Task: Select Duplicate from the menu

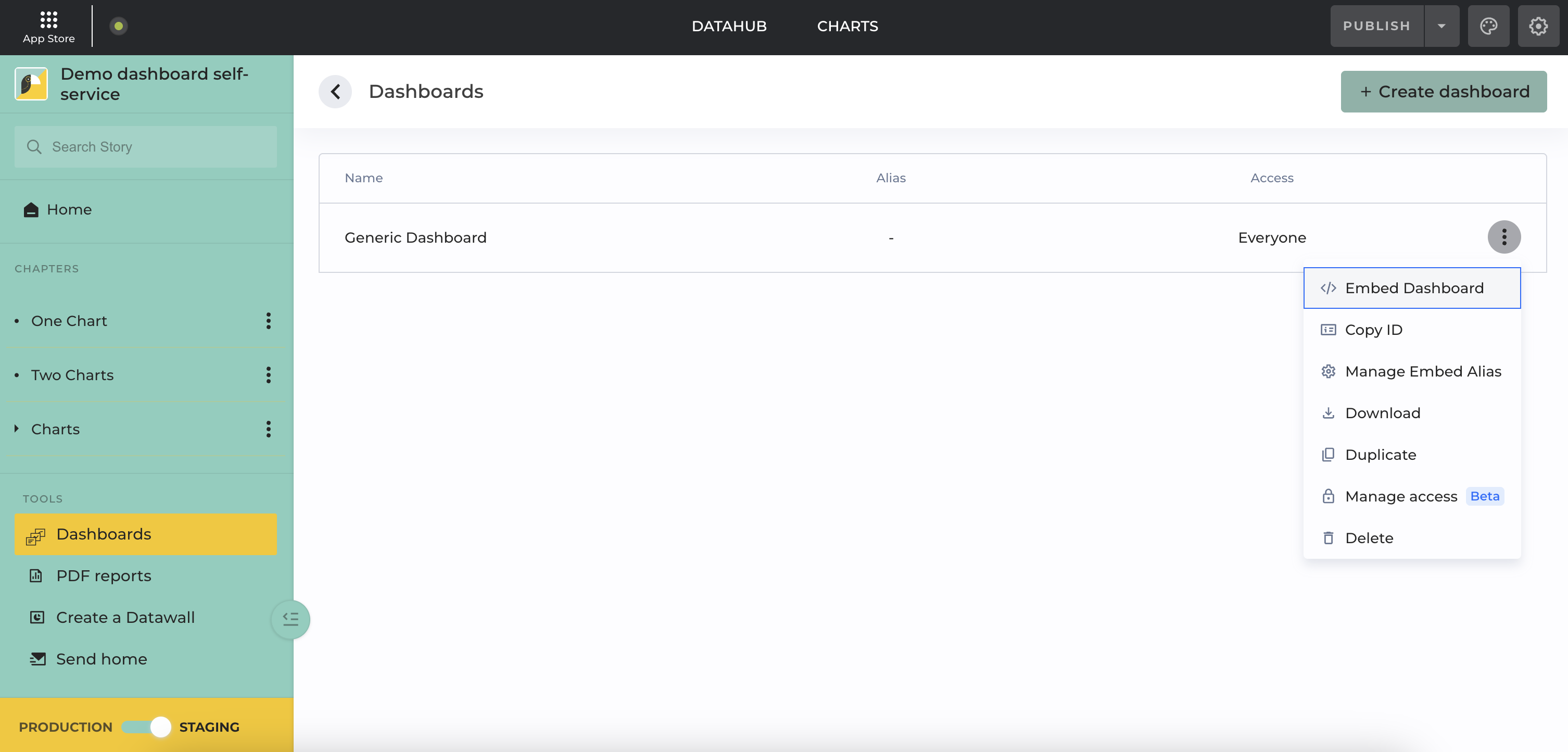Action: click(x=1412, y=454)
